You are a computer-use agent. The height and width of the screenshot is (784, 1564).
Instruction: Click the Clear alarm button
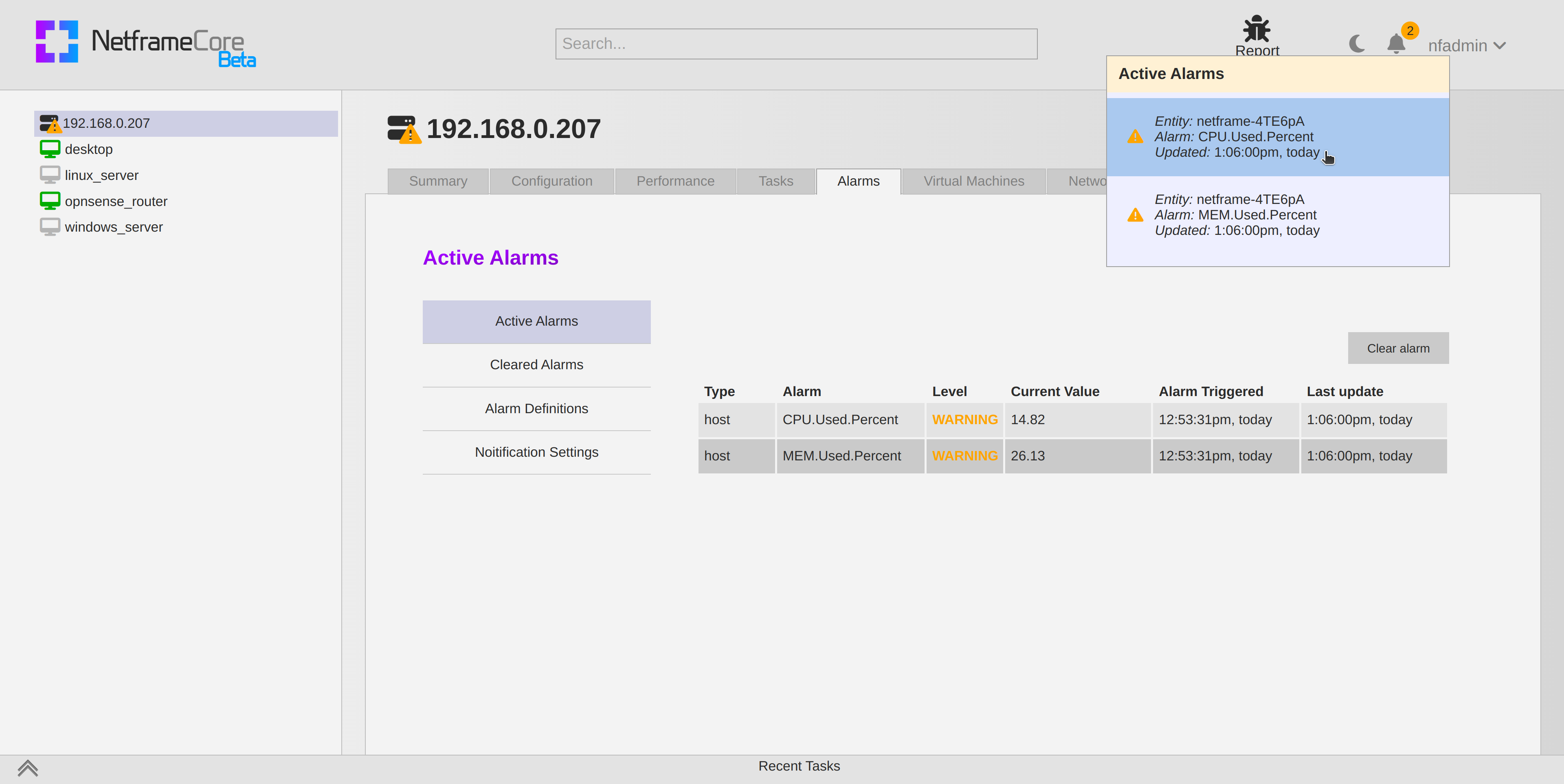[x=1398, y=348]
